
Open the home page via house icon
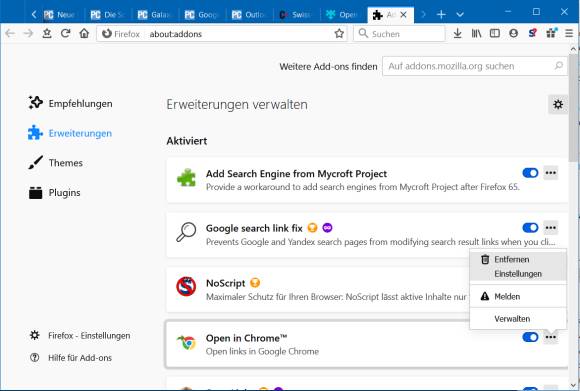click(84, 34)
